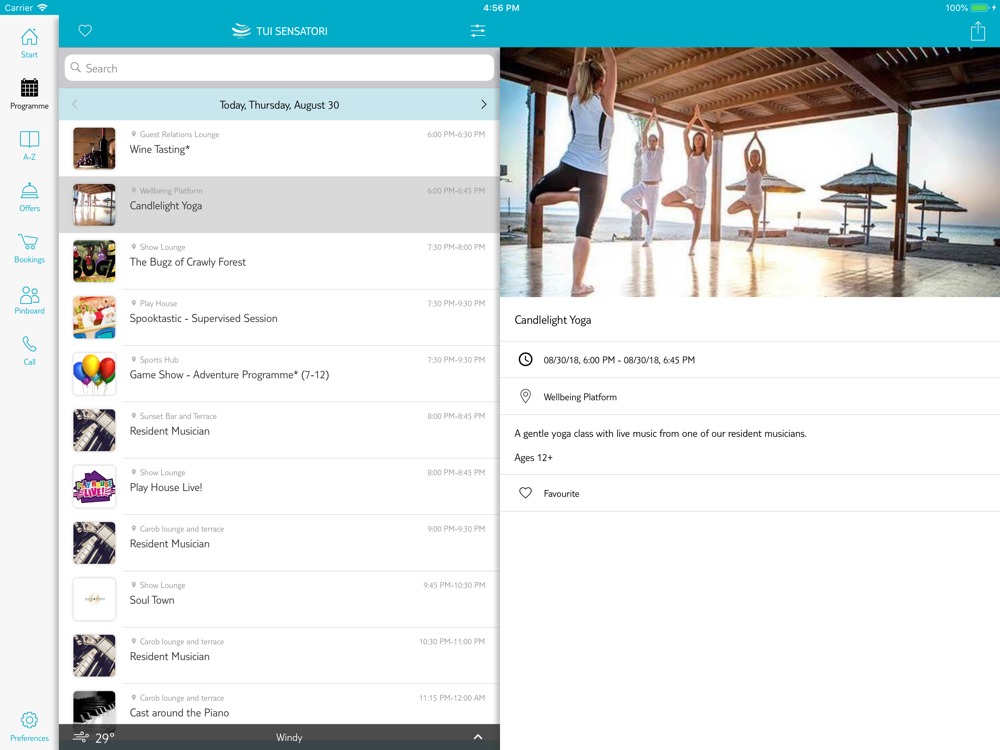Go to previous day arrow
Screen dimensions: 1000x750
(x=75, y=104)
